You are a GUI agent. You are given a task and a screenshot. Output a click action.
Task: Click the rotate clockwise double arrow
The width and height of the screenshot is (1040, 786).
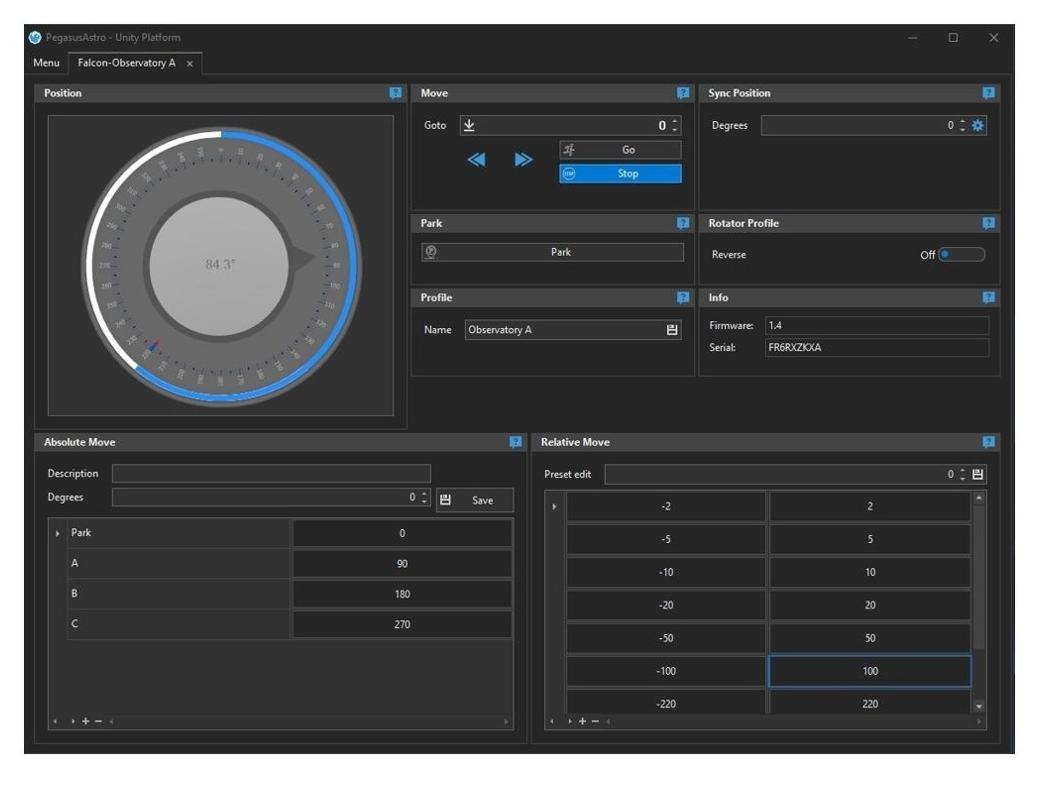[523, 160]
